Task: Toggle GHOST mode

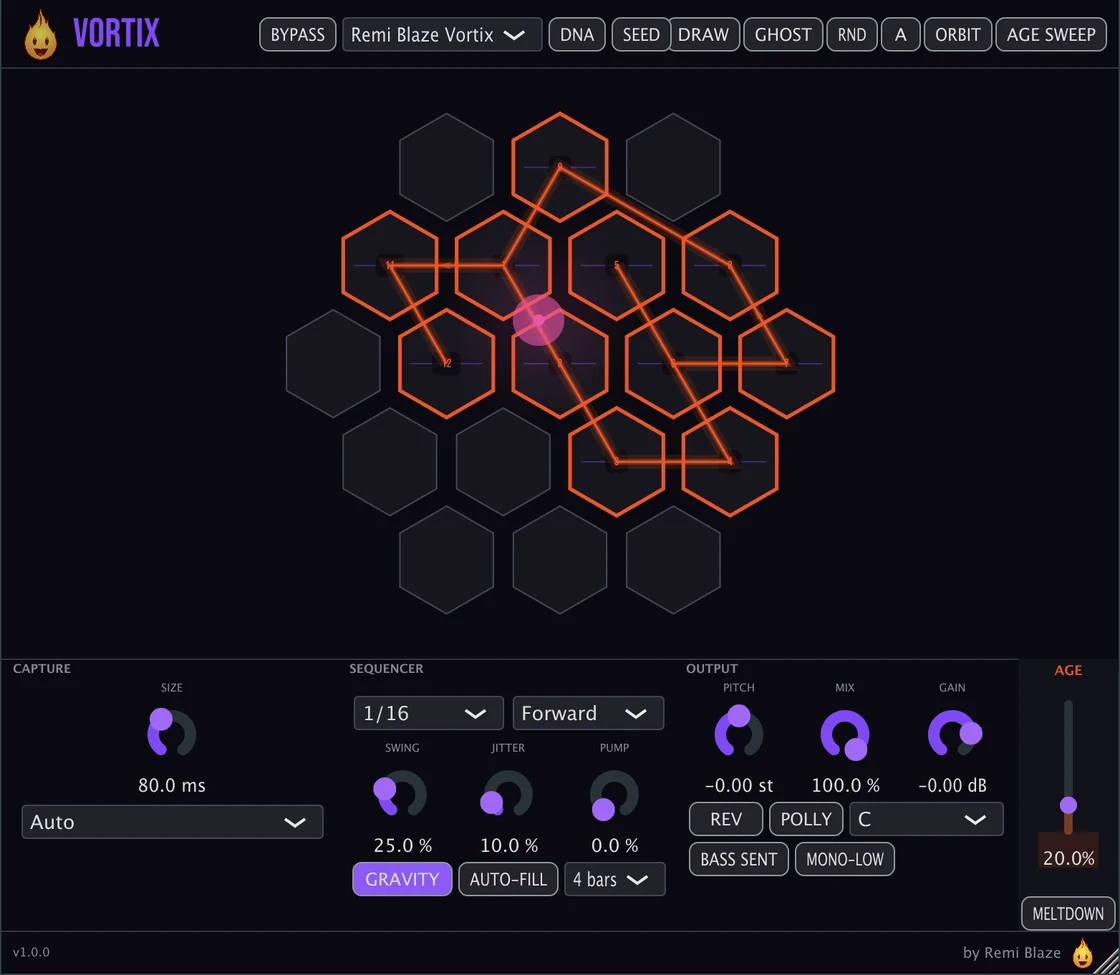Action: 783,34
